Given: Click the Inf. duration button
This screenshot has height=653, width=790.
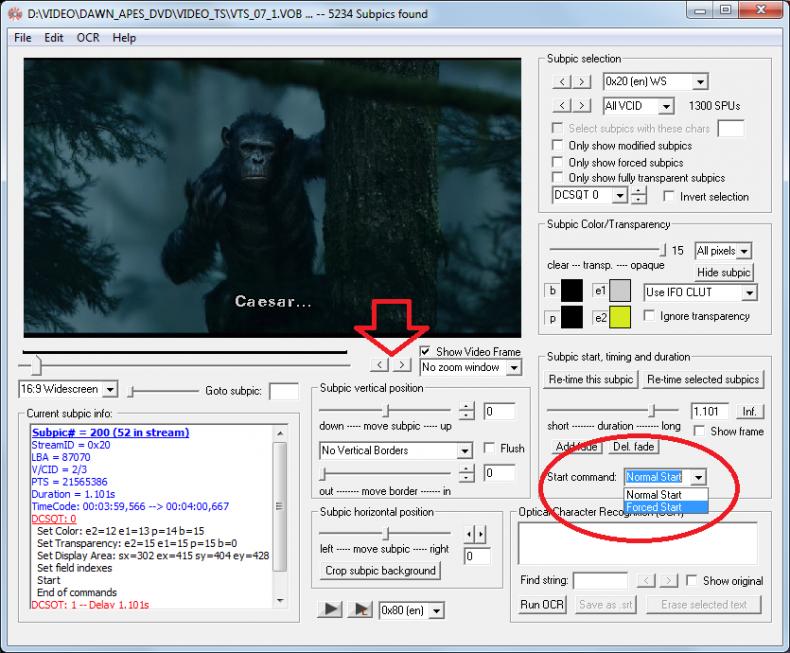Looking at the screenshot, I should (749, 411).
